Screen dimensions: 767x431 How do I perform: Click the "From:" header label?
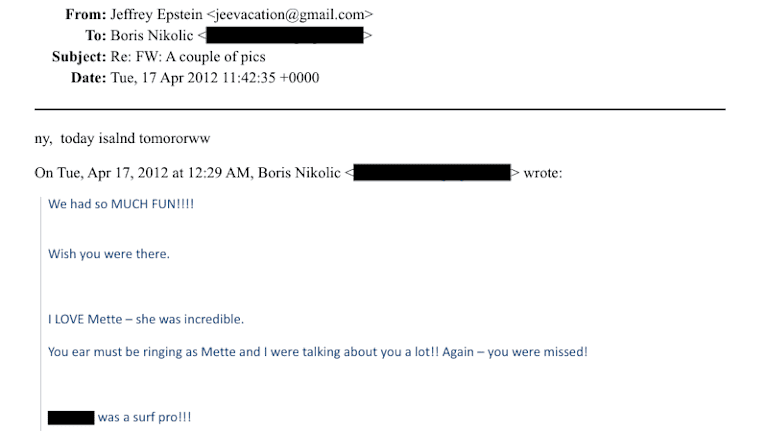(85, 15)
